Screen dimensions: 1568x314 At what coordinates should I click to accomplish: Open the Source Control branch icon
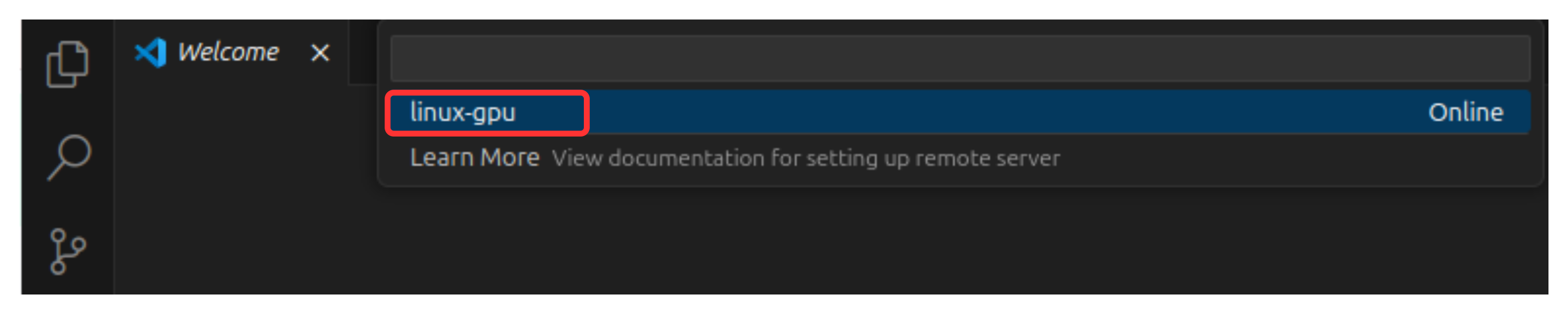(x=67, y=251)
